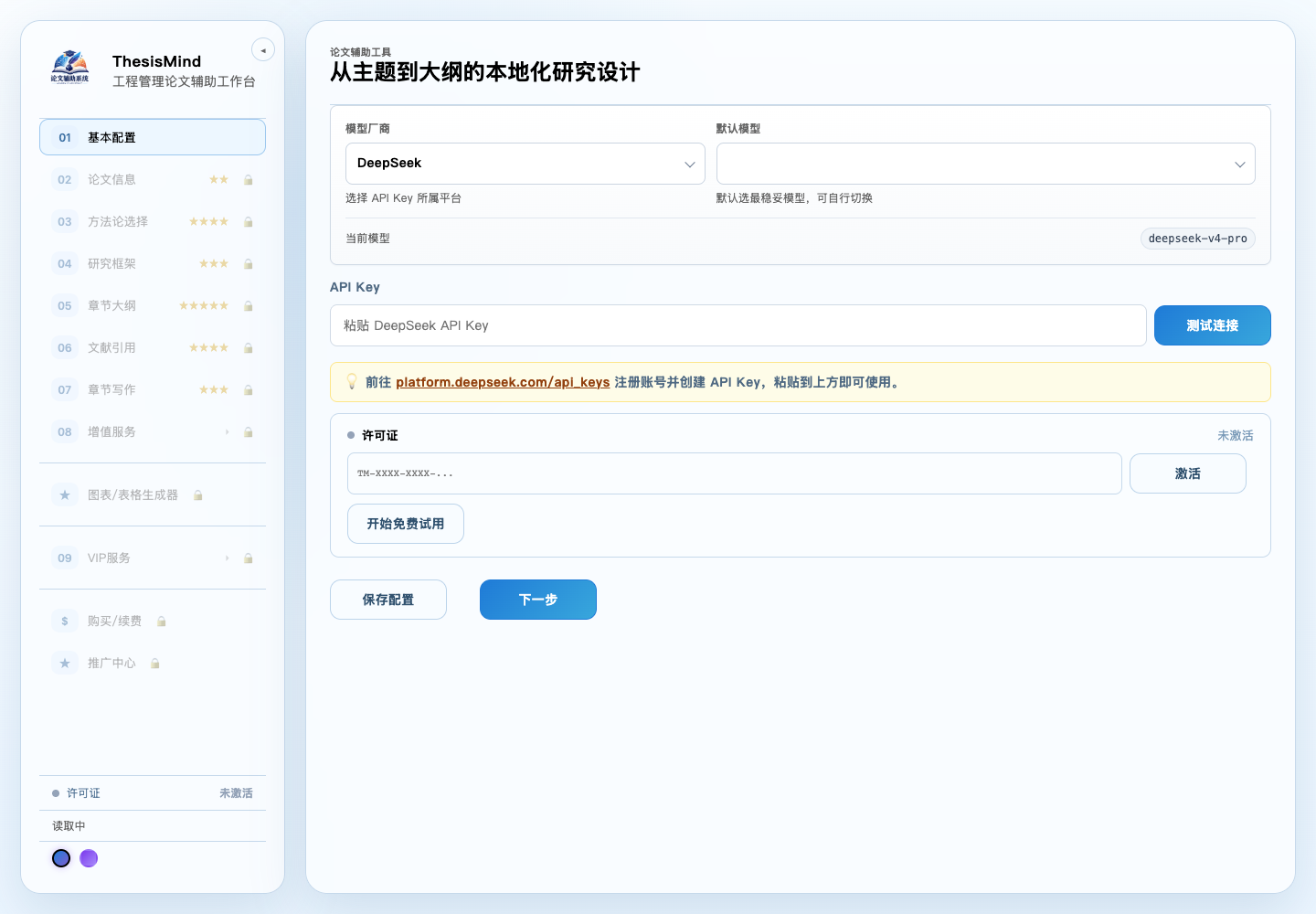Click the two-star rating on 论文信息

(x=218, y=180)
